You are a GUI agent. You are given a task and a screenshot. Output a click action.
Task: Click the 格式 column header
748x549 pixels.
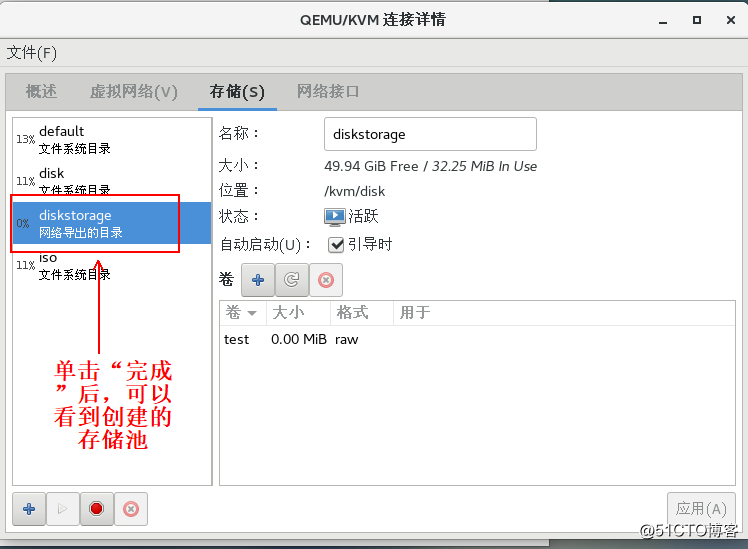coord(362,313)
